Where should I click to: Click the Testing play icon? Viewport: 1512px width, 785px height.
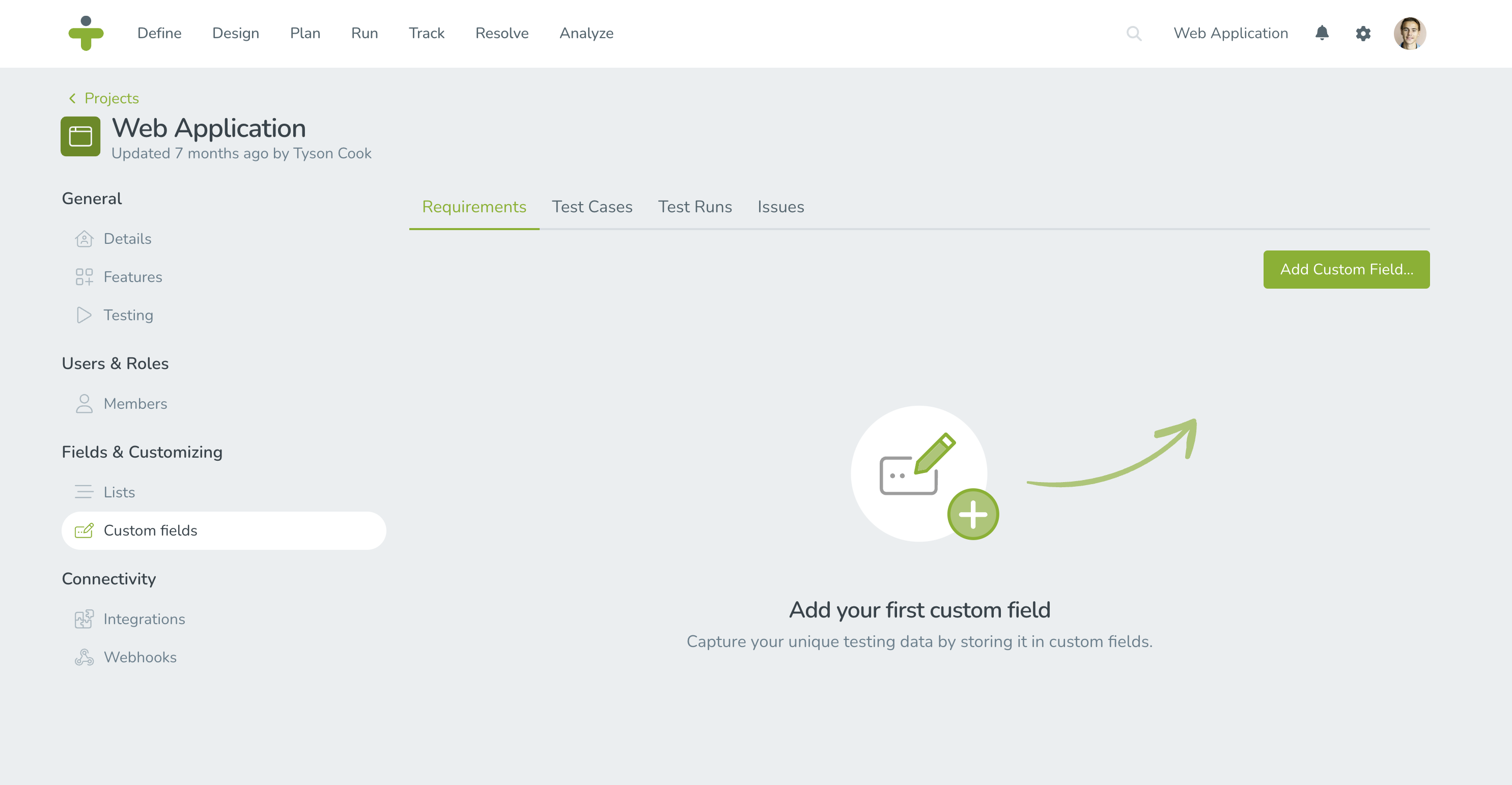point(84,315)
